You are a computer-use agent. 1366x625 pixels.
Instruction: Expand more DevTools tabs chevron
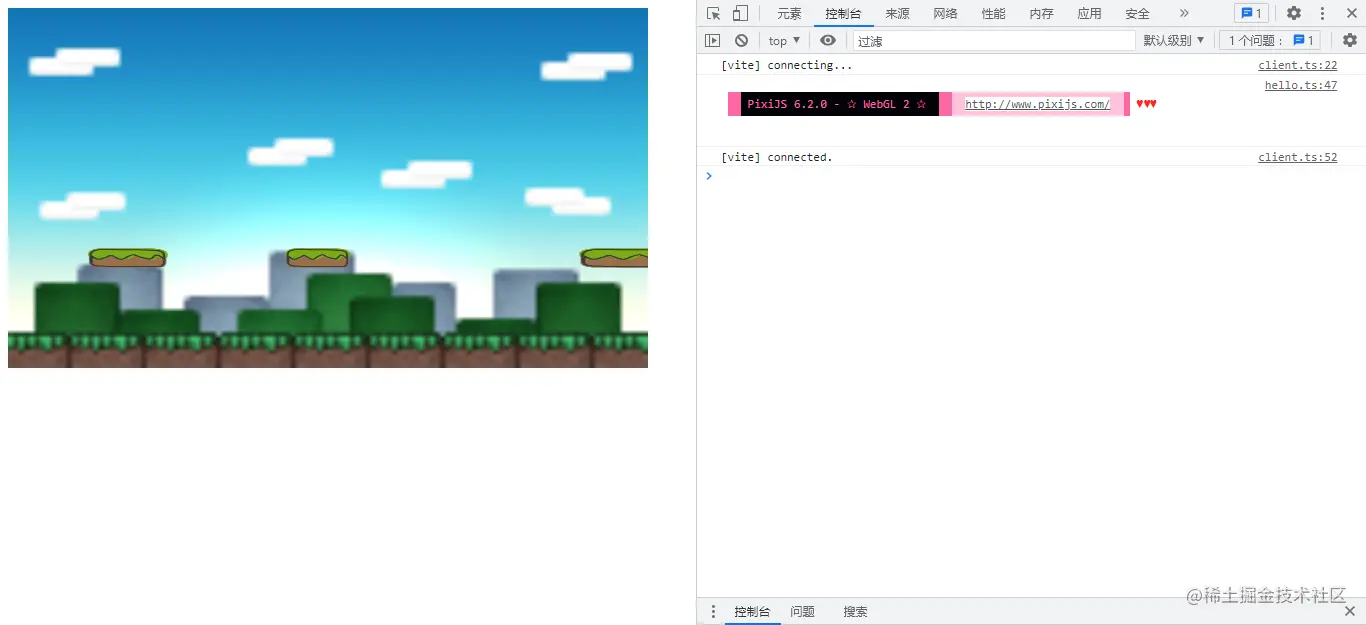[1184, 13]
